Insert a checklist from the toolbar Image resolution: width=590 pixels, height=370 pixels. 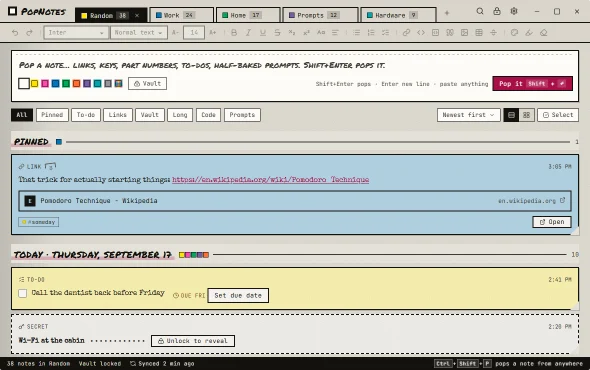tap(385, 33)
